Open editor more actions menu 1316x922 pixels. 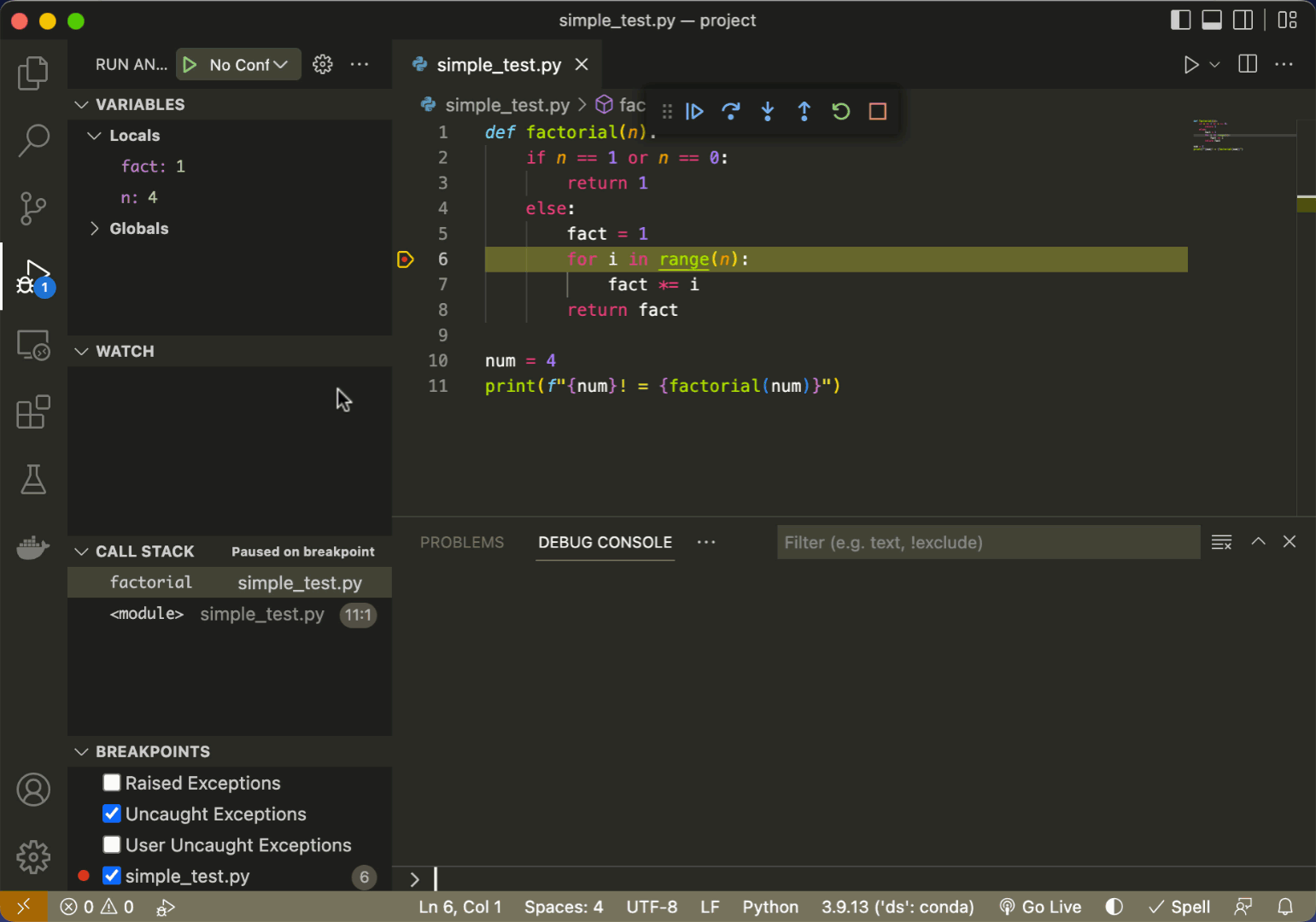[1284, 64]
